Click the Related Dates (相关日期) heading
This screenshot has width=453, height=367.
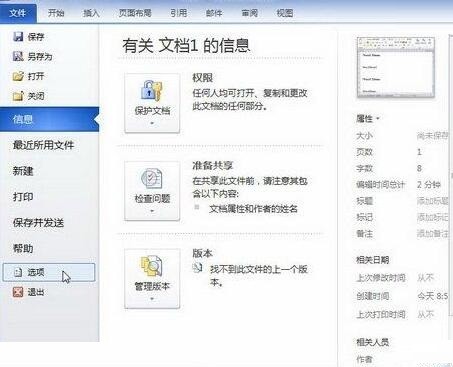(x=373, y=260)
